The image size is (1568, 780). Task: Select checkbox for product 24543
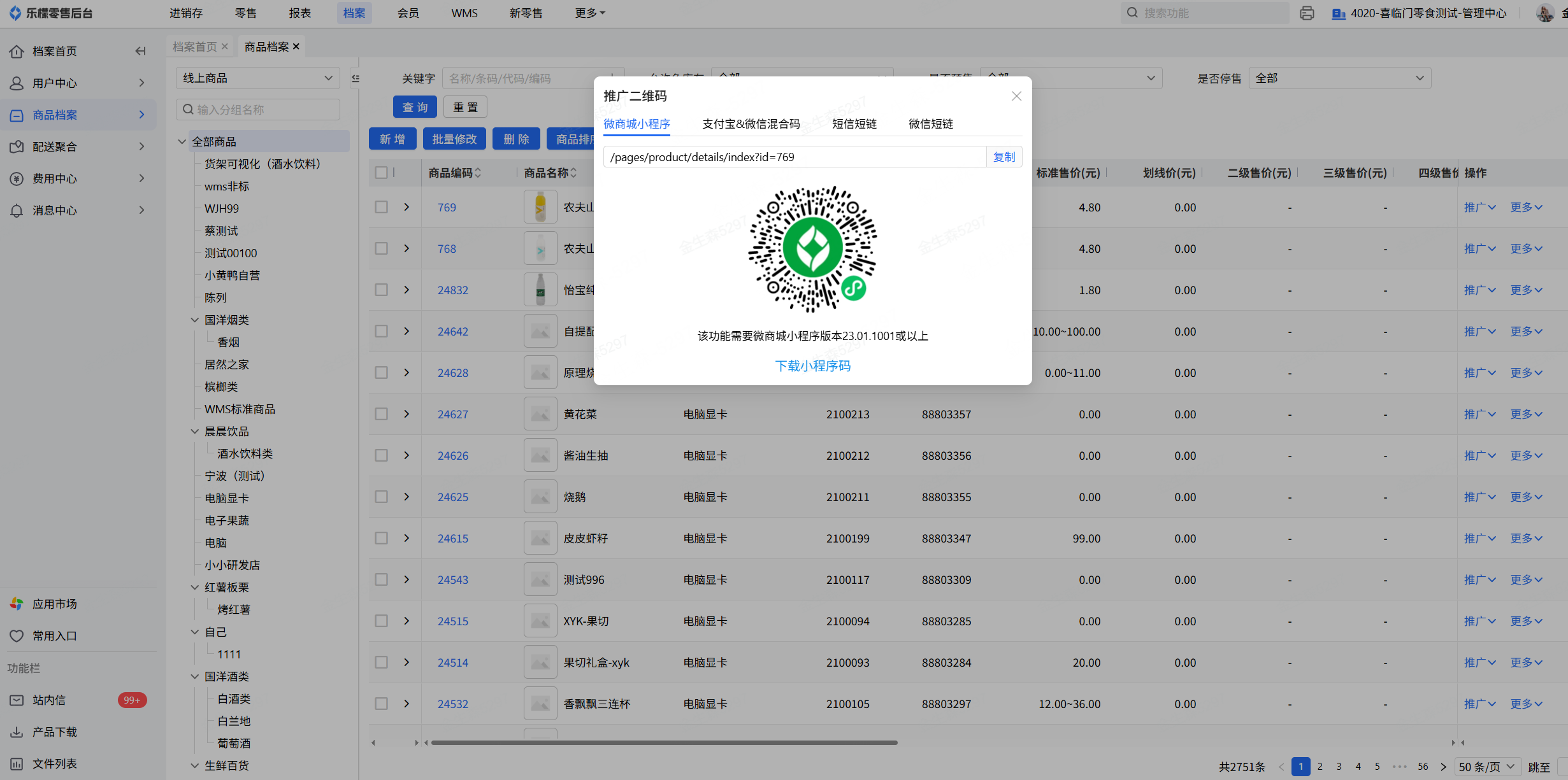coord(381,579)
